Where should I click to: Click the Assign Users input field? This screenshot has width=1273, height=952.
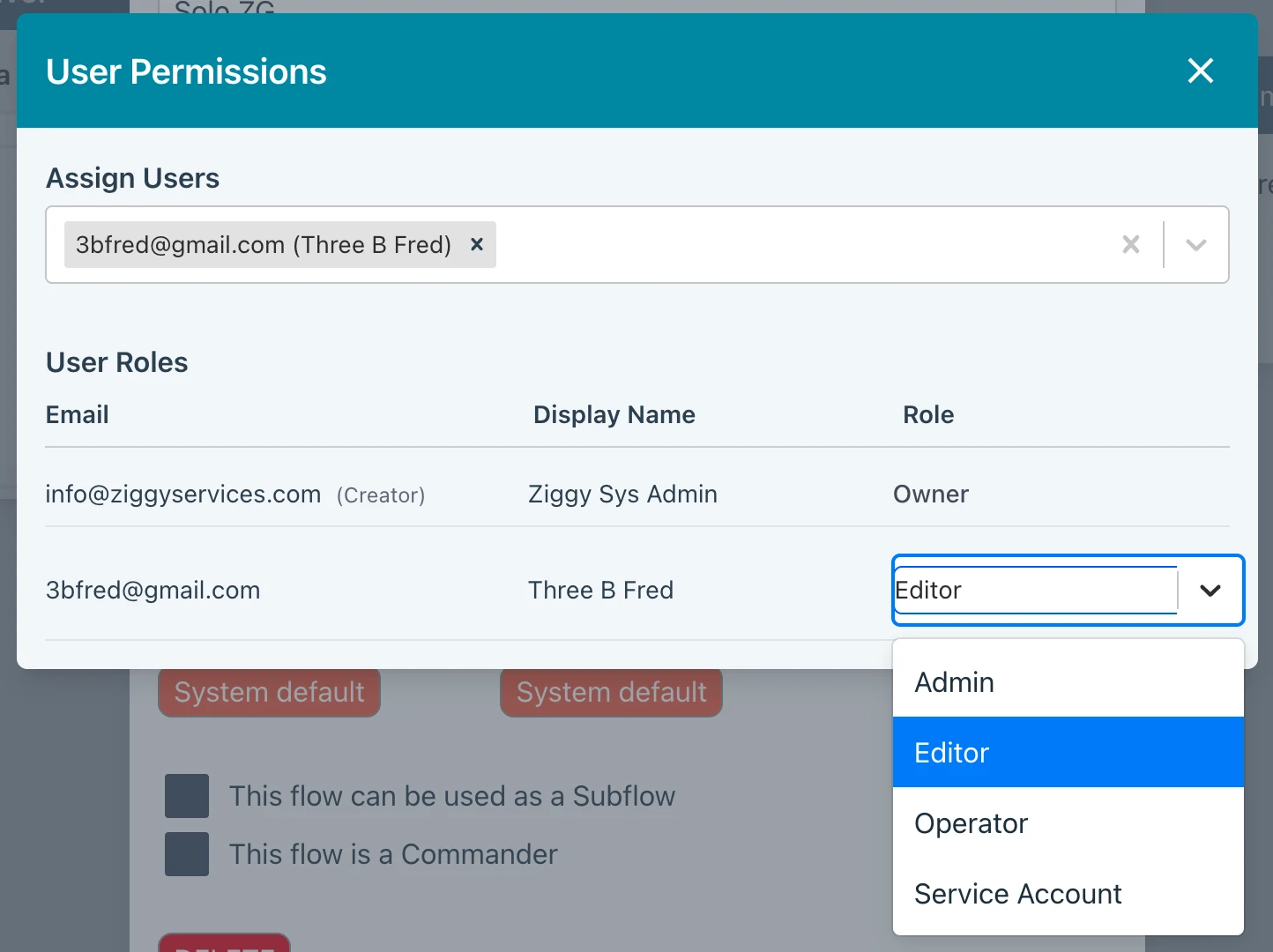pos(793,244)
